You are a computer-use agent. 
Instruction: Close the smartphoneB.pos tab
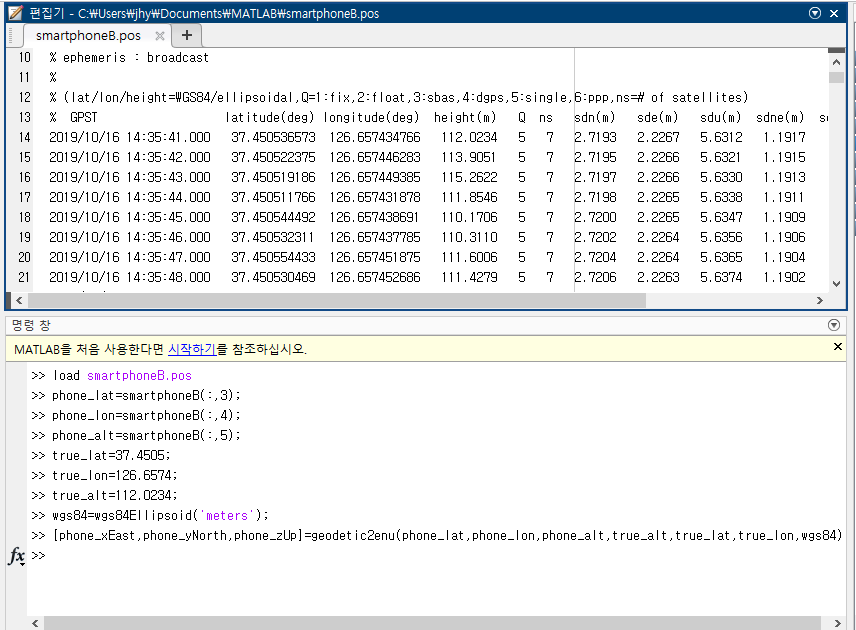coord(159,33)
